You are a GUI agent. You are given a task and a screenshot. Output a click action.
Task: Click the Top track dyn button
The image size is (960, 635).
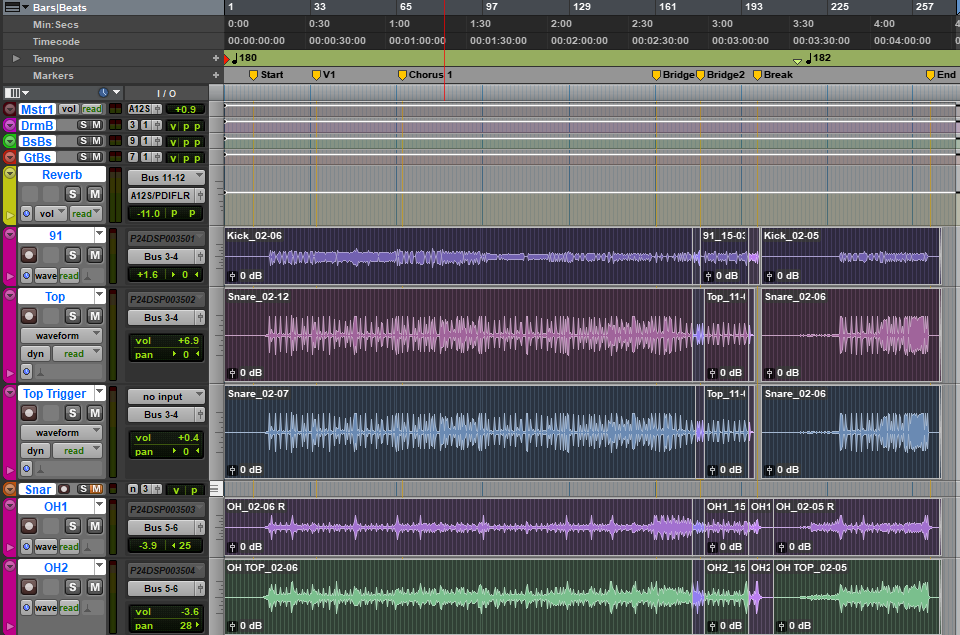tap(36, 354)
